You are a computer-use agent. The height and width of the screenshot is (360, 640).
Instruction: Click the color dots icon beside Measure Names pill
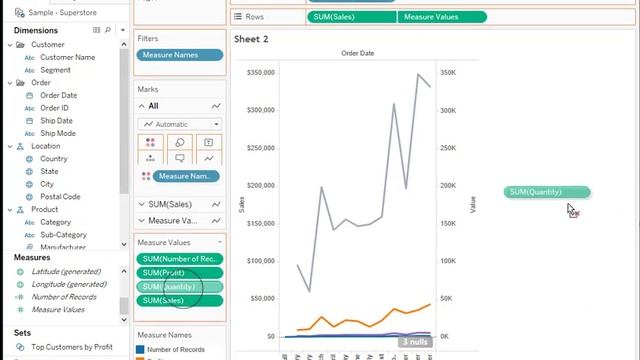tap(146, 176)
